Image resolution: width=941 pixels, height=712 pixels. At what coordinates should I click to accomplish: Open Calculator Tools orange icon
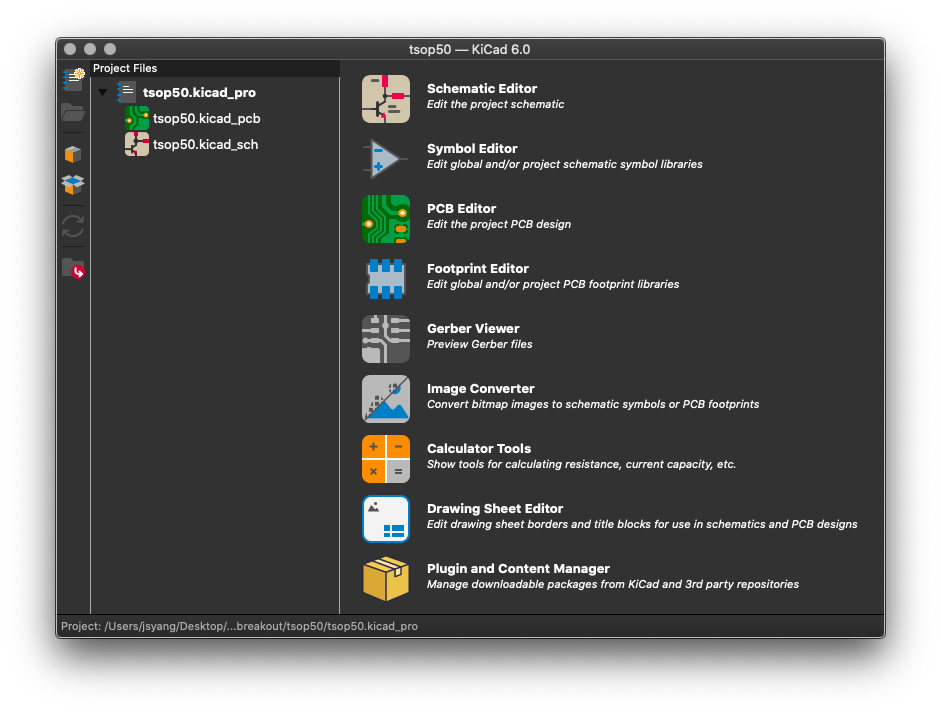click(x=385, y=459)
